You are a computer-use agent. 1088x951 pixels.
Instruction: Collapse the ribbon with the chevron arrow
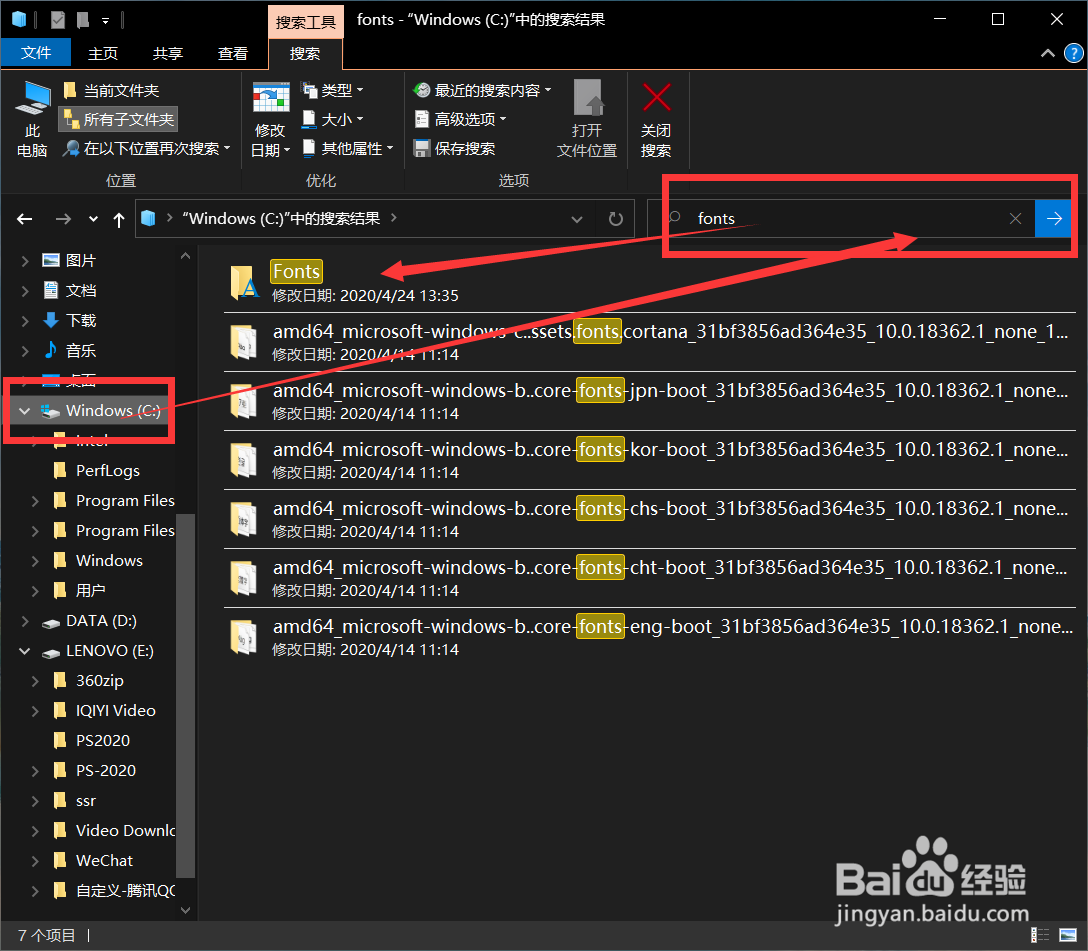pyautogui.click(x=1048, y=53)
